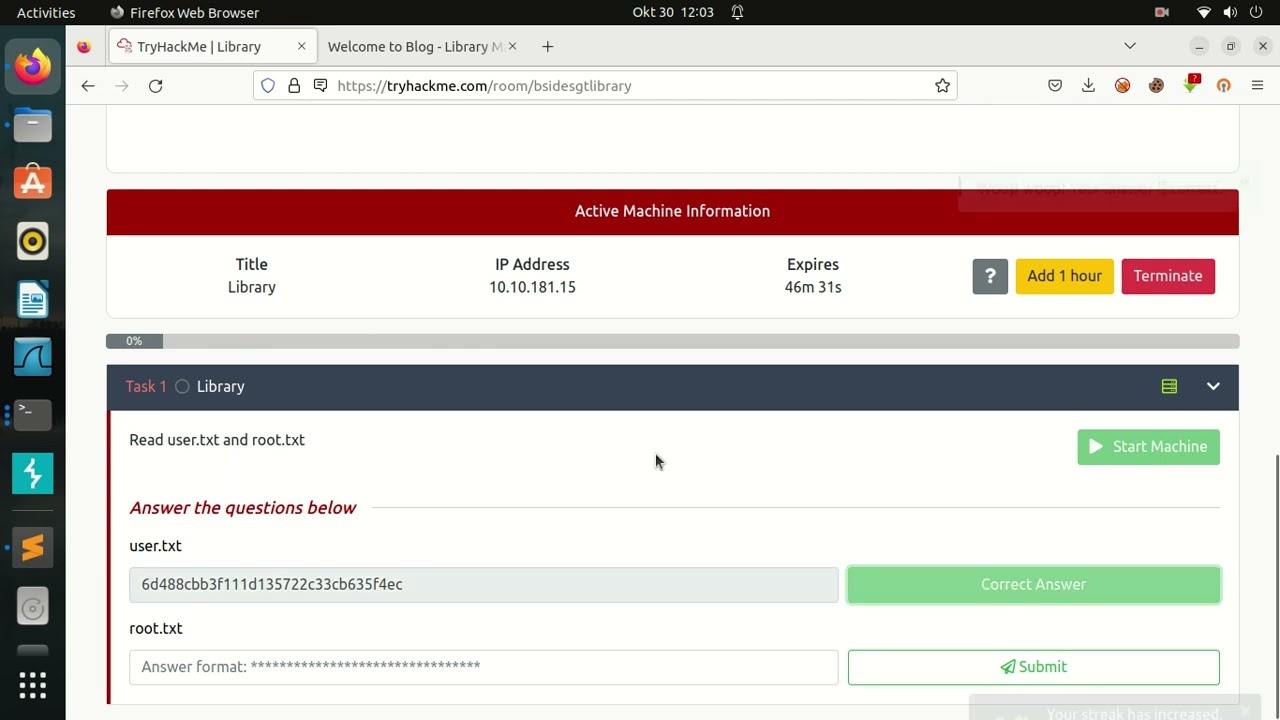
Task: Open the help question mark button
Action: pos(990,276)
